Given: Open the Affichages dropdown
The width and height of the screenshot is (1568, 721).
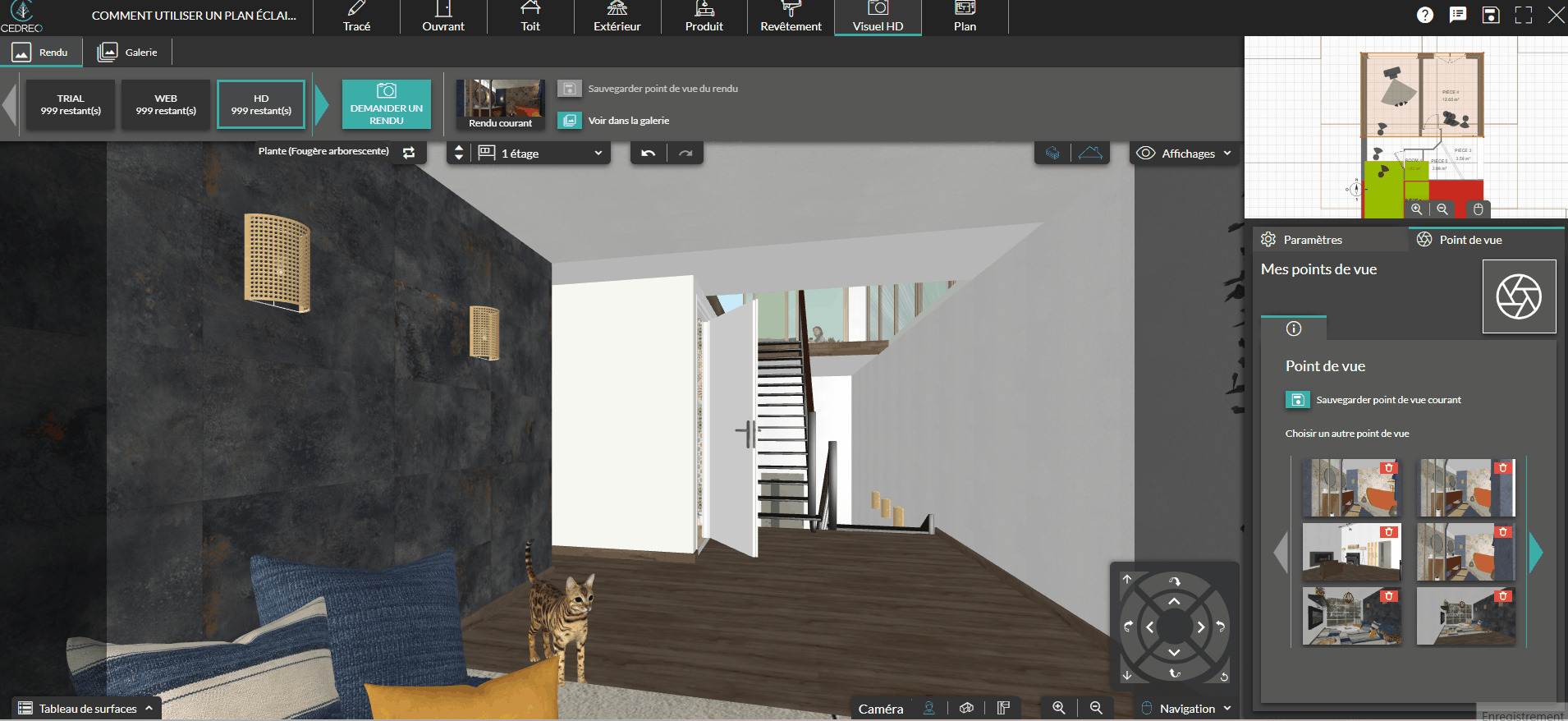Looking at the screenshot, I should (1184, 154).
